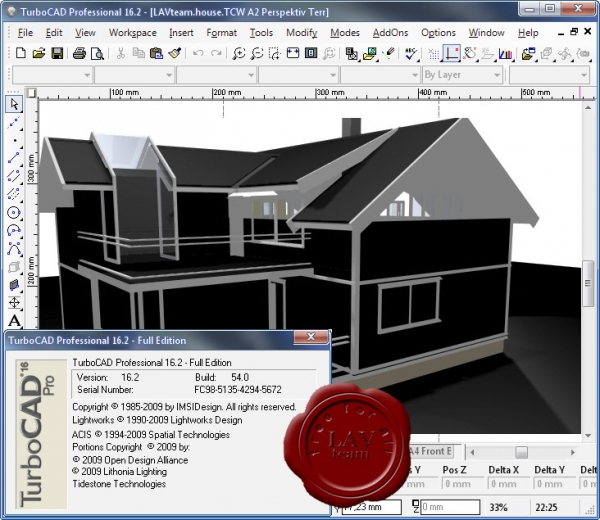Choose the Arc tool

[15, 230]
